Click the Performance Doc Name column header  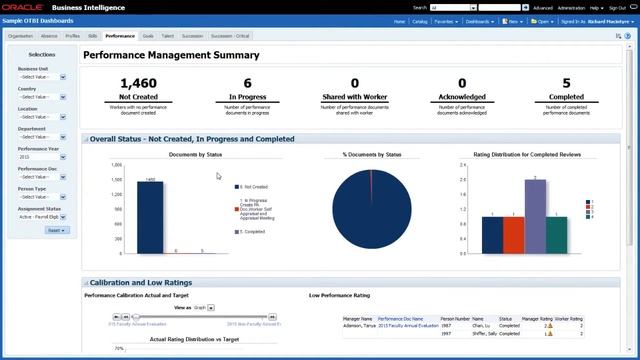[x=400, y=319]
